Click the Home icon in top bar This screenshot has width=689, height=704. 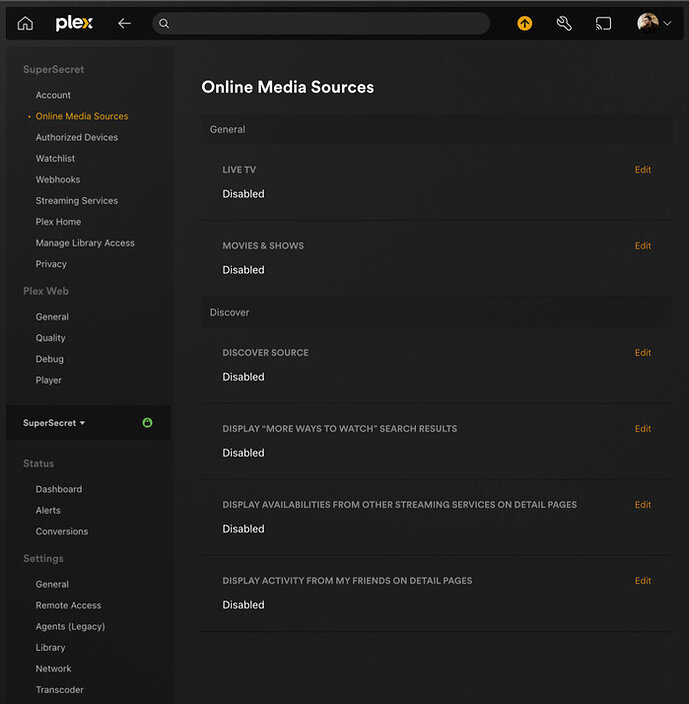25,23
